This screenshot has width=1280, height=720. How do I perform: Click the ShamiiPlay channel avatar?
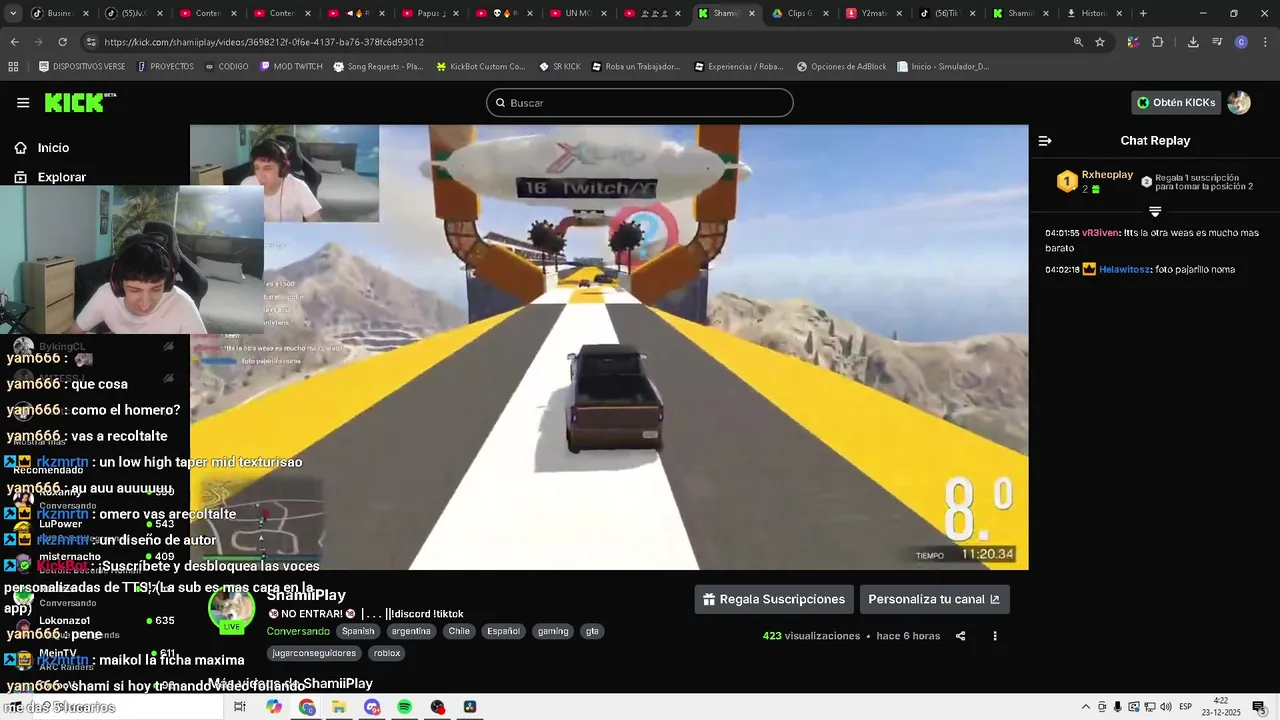pos(231,607)
